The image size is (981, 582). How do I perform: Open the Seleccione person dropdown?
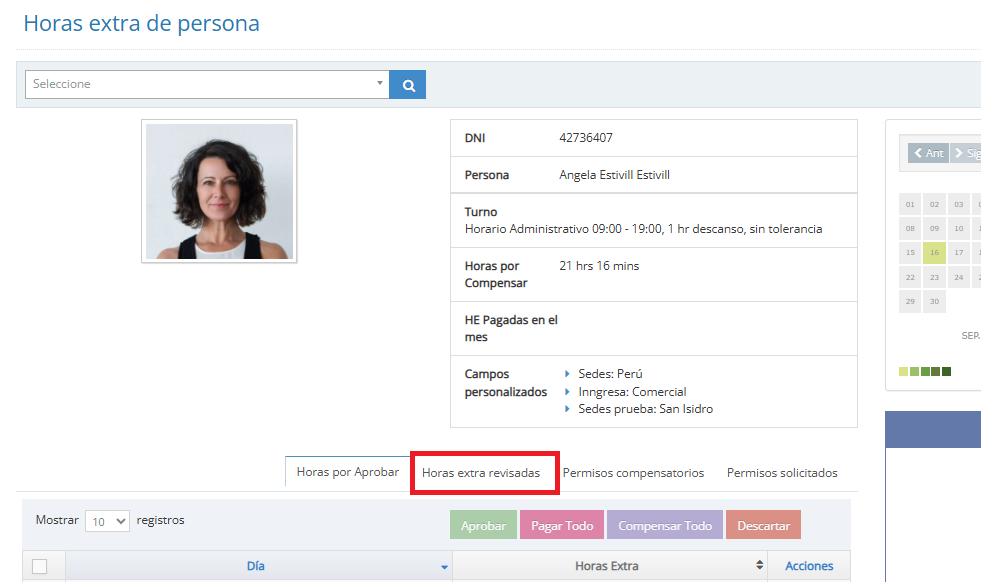pyautogui.click(x=207, y=85)
